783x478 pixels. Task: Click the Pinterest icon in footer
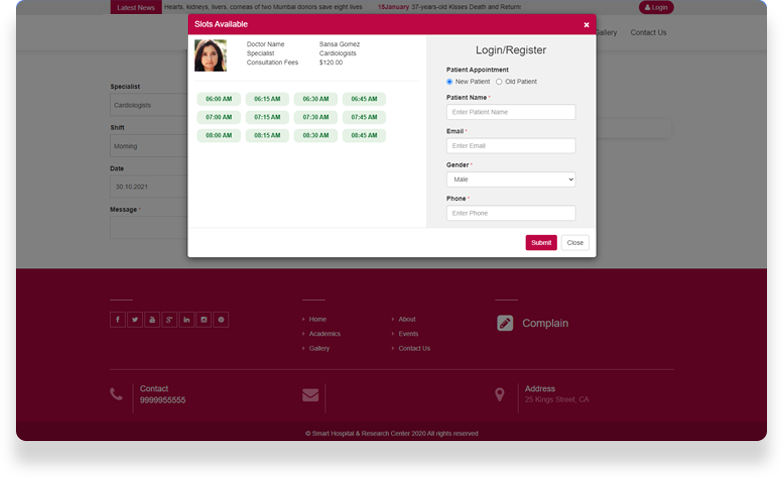tap(221, 320)
